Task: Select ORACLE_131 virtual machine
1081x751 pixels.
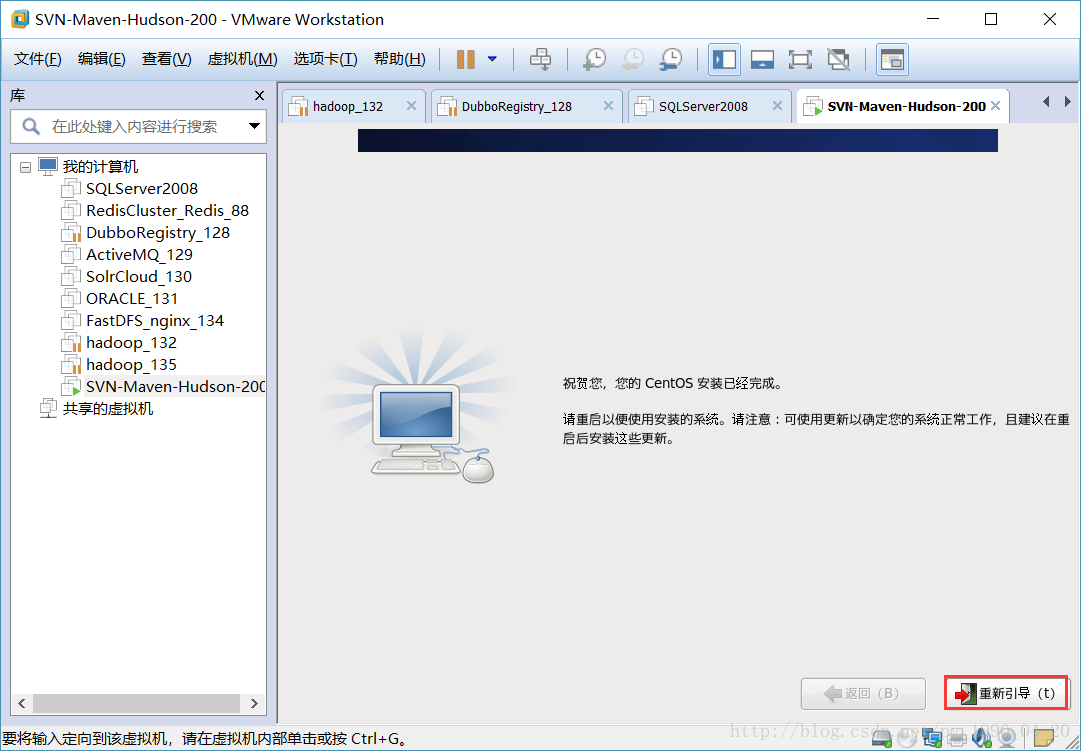Action: coord(132,299)
